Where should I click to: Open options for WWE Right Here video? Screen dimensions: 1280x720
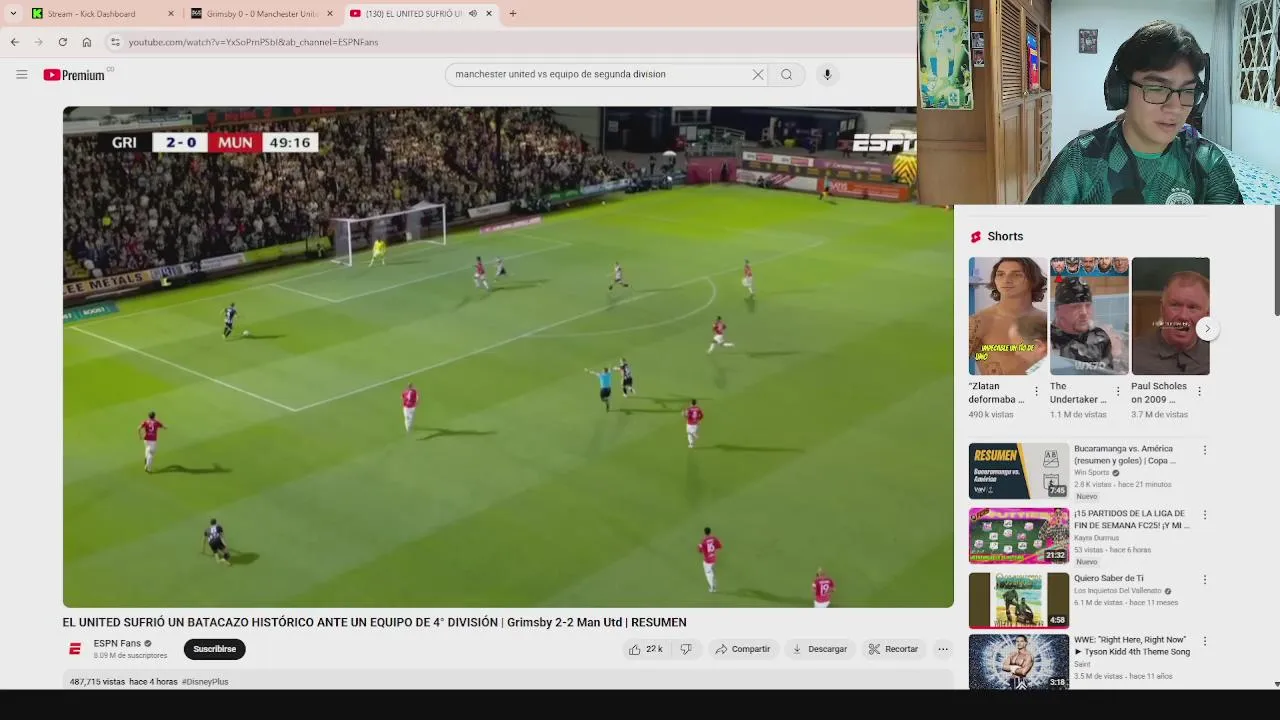coord(1204,641)
